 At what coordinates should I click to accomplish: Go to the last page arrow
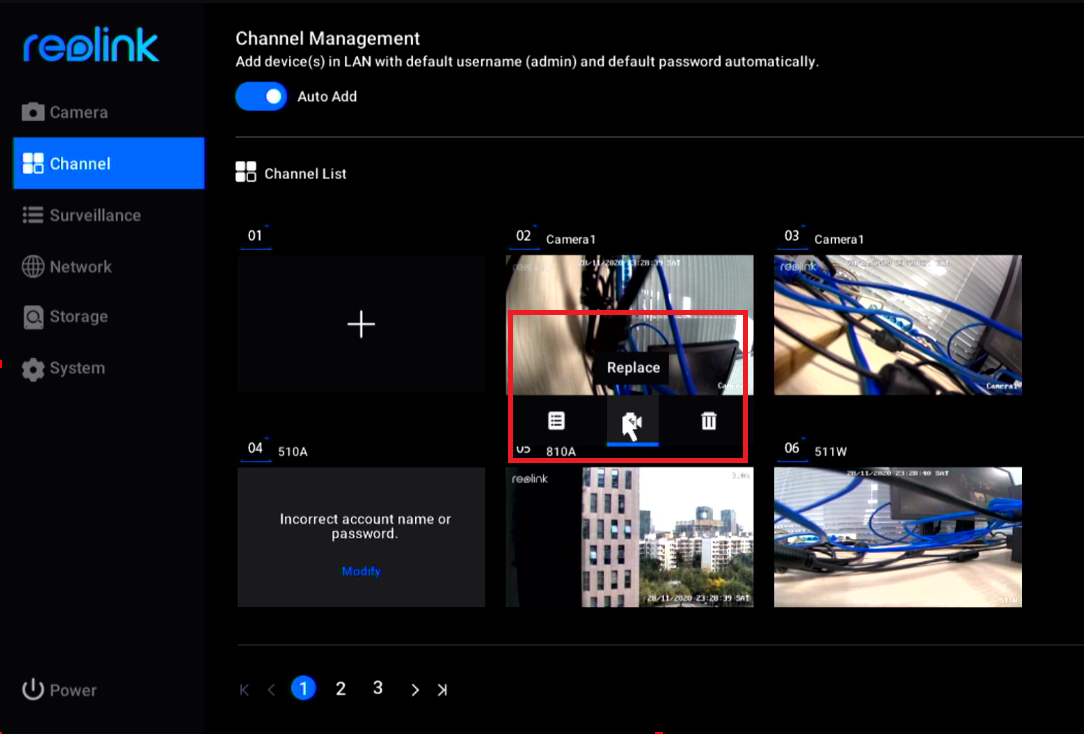[442, 689]
